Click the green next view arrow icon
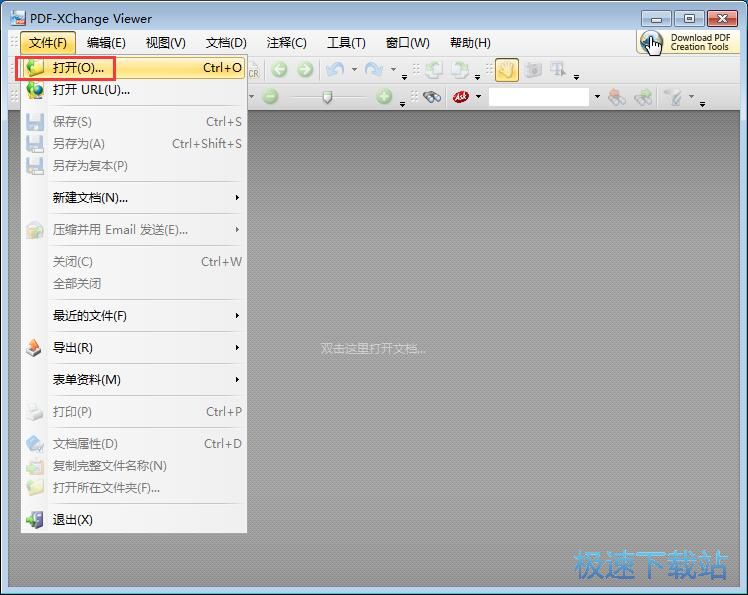 tap(305, 70)
